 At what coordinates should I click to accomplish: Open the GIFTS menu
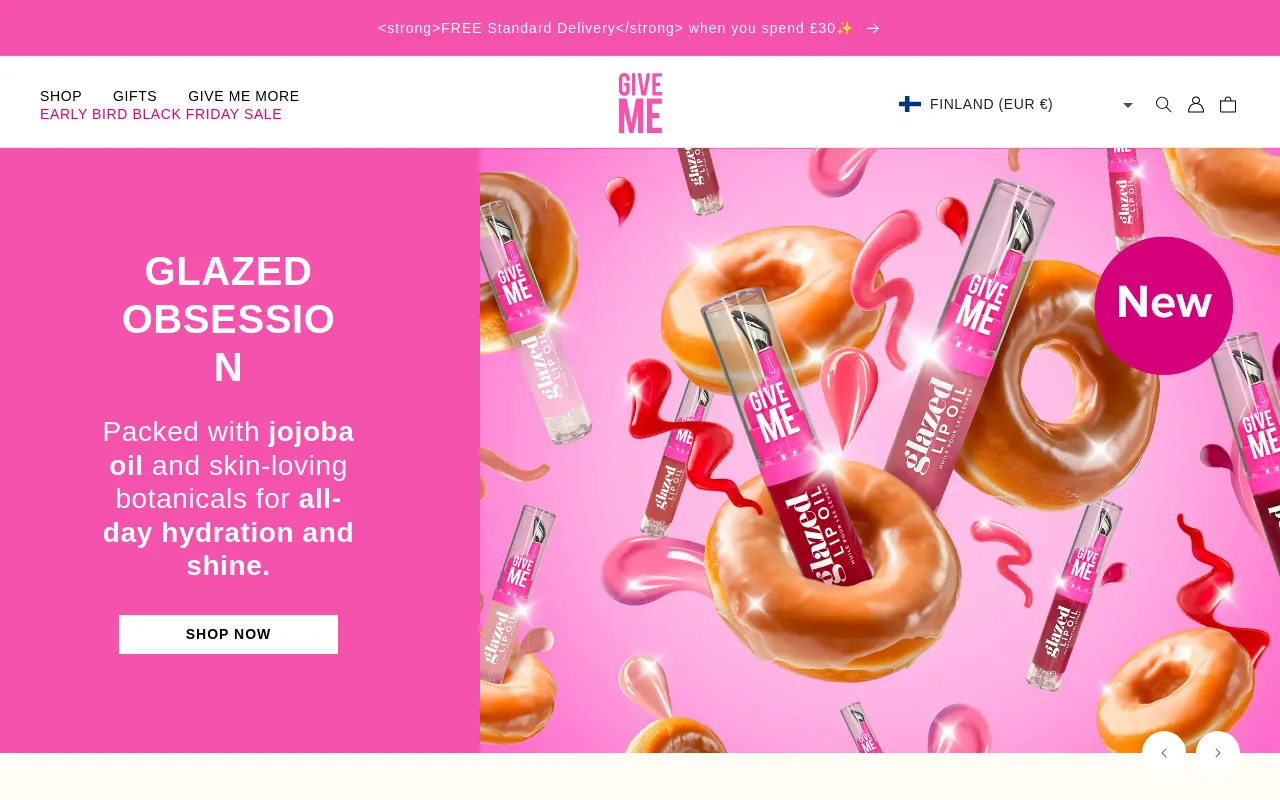[x=135, y=96]
